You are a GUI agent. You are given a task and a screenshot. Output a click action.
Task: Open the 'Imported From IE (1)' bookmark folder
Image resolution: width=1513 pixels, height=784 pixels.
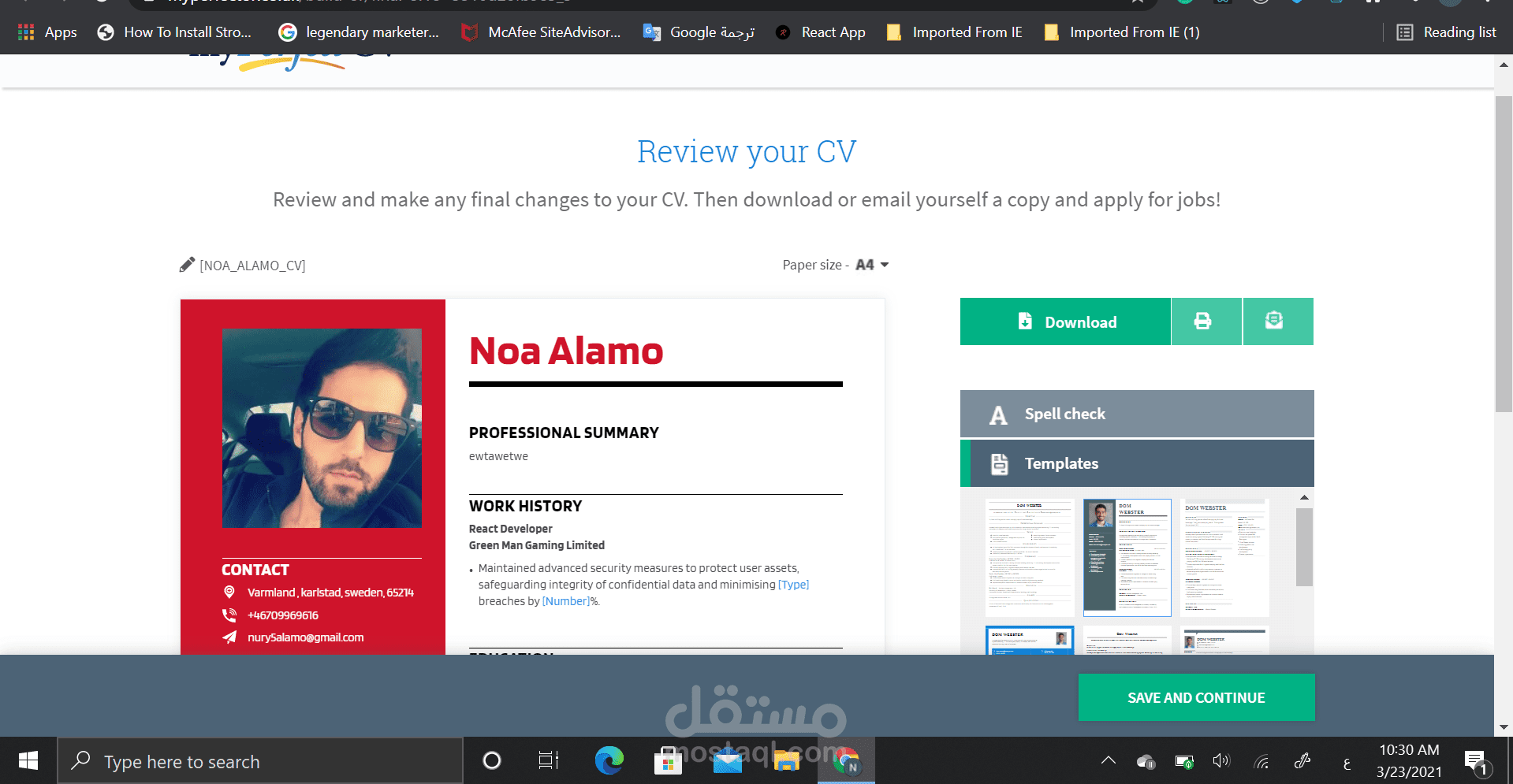1121,32
